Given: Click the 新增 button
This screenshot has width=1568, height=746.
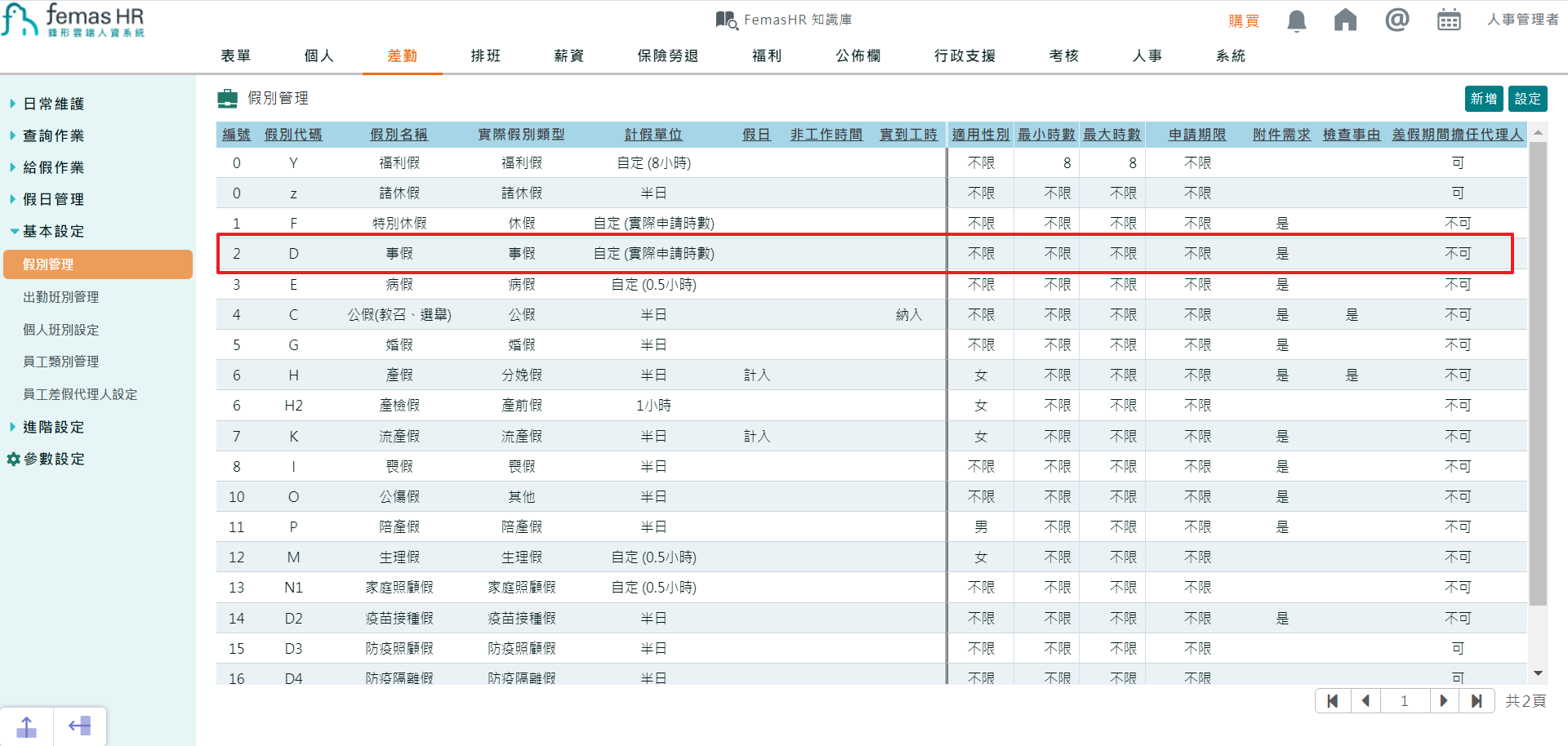Looking at the screenshot, I should click(x=1484, y=98).
